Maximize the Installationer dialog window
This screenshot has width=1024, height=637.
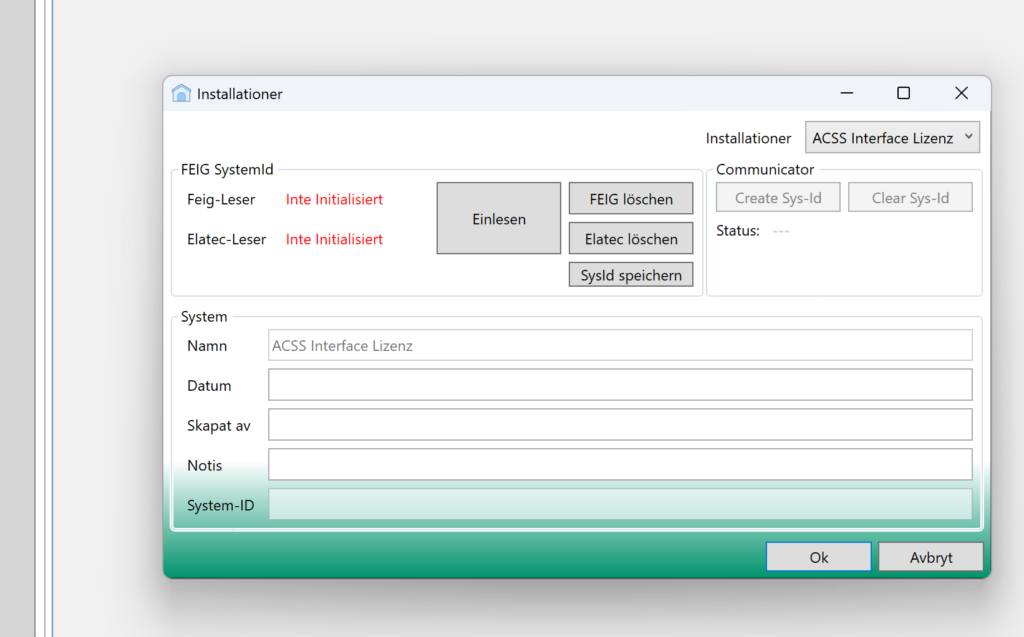(903, 93)
